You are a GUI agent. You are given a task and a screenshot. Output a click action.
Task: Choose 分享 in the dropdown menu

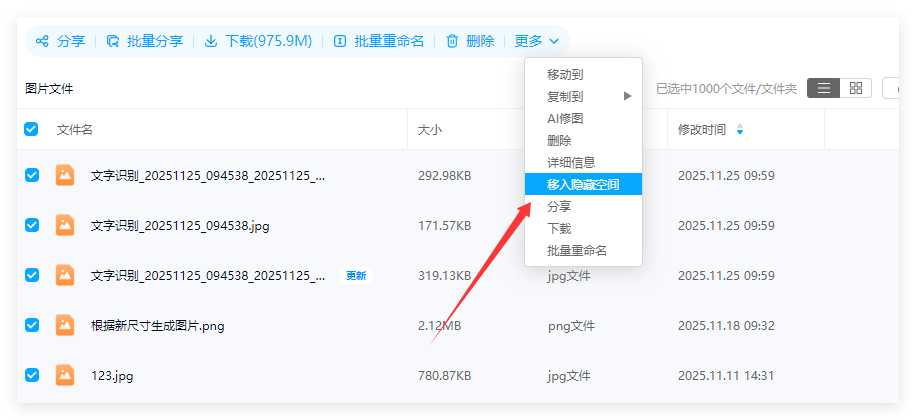click(x=559, y=206)
